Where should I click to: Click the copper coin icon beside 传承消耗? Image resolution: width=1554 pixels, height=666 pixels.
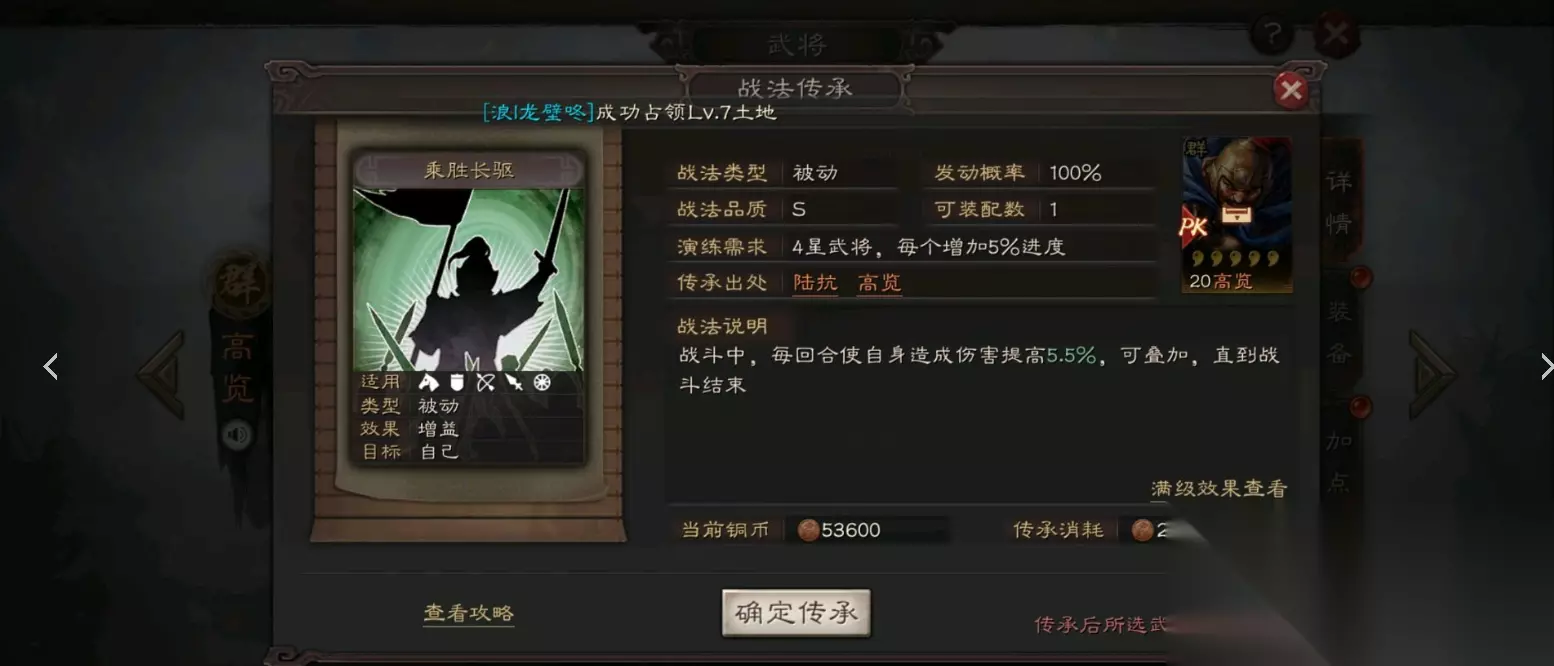[x=1142, y=530]
